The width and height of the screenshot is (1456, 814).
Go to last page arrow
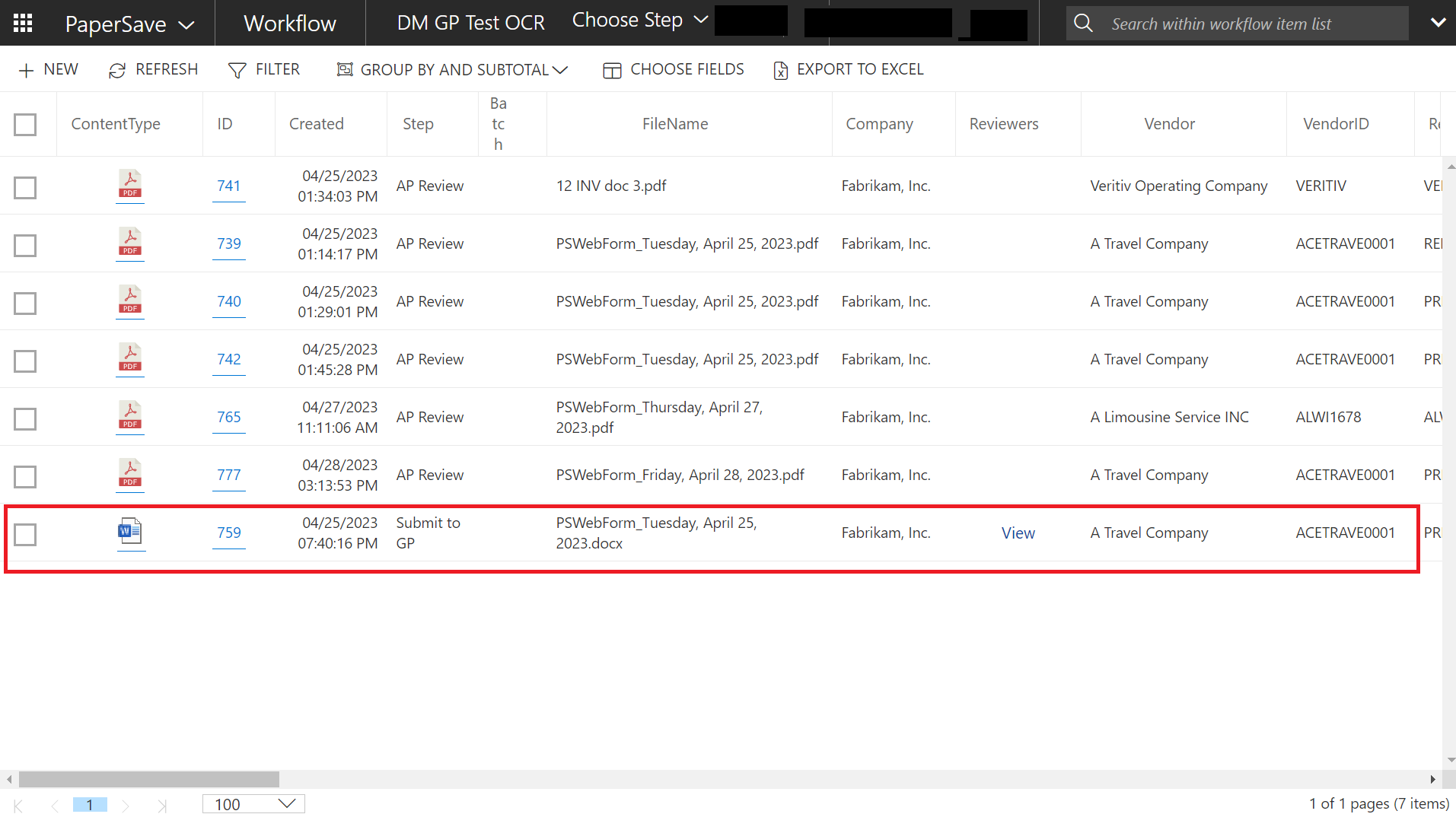(x=161, y=805)
